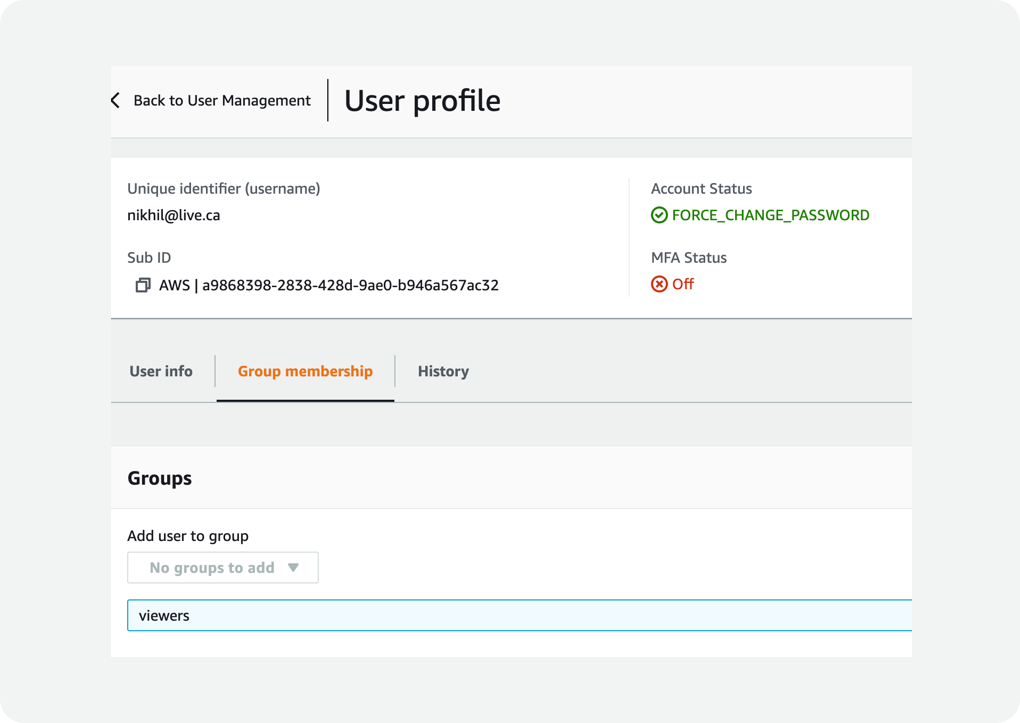Click the FORCE_CHANGE_PASSWORD status text

(x=771, y=214)
